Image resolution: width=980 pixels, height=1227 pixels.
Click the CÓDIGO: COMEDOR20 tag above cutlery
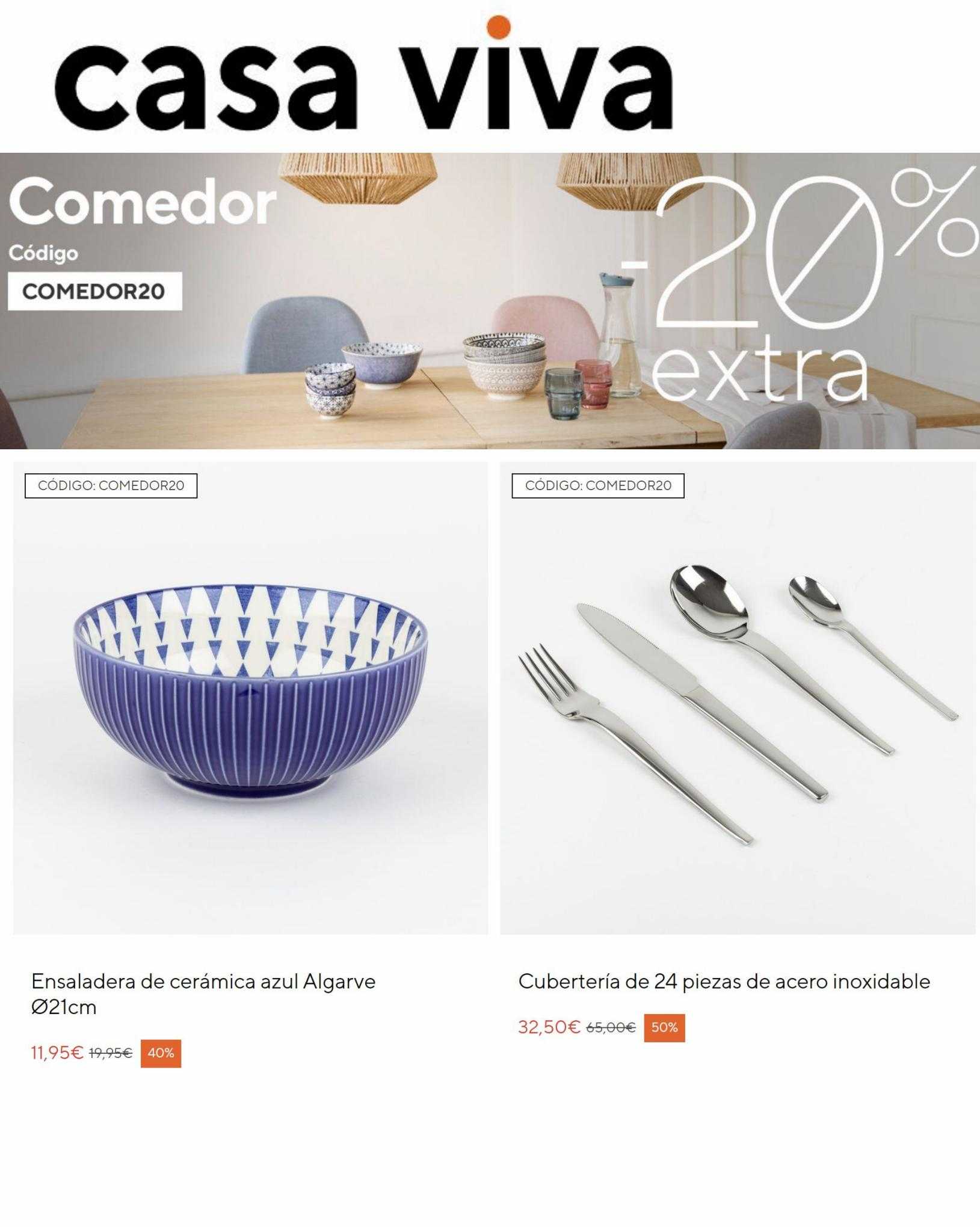[x=598, y=485]
